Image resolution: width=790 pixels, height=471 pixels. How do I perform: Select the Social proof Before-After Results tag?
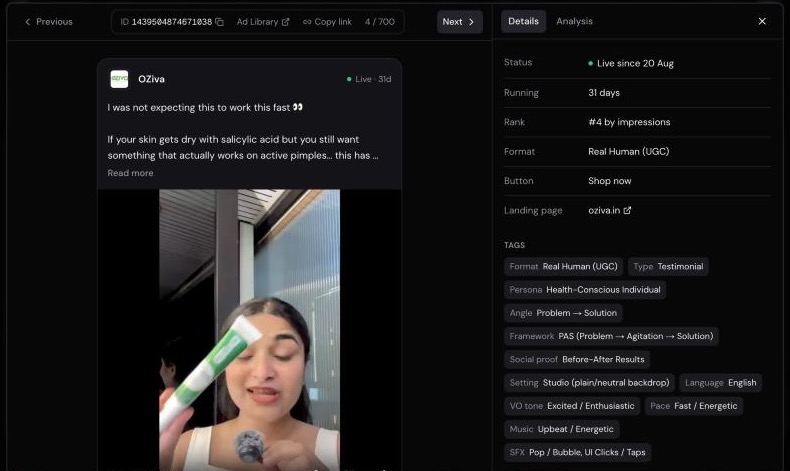click(x=577, y=359)
